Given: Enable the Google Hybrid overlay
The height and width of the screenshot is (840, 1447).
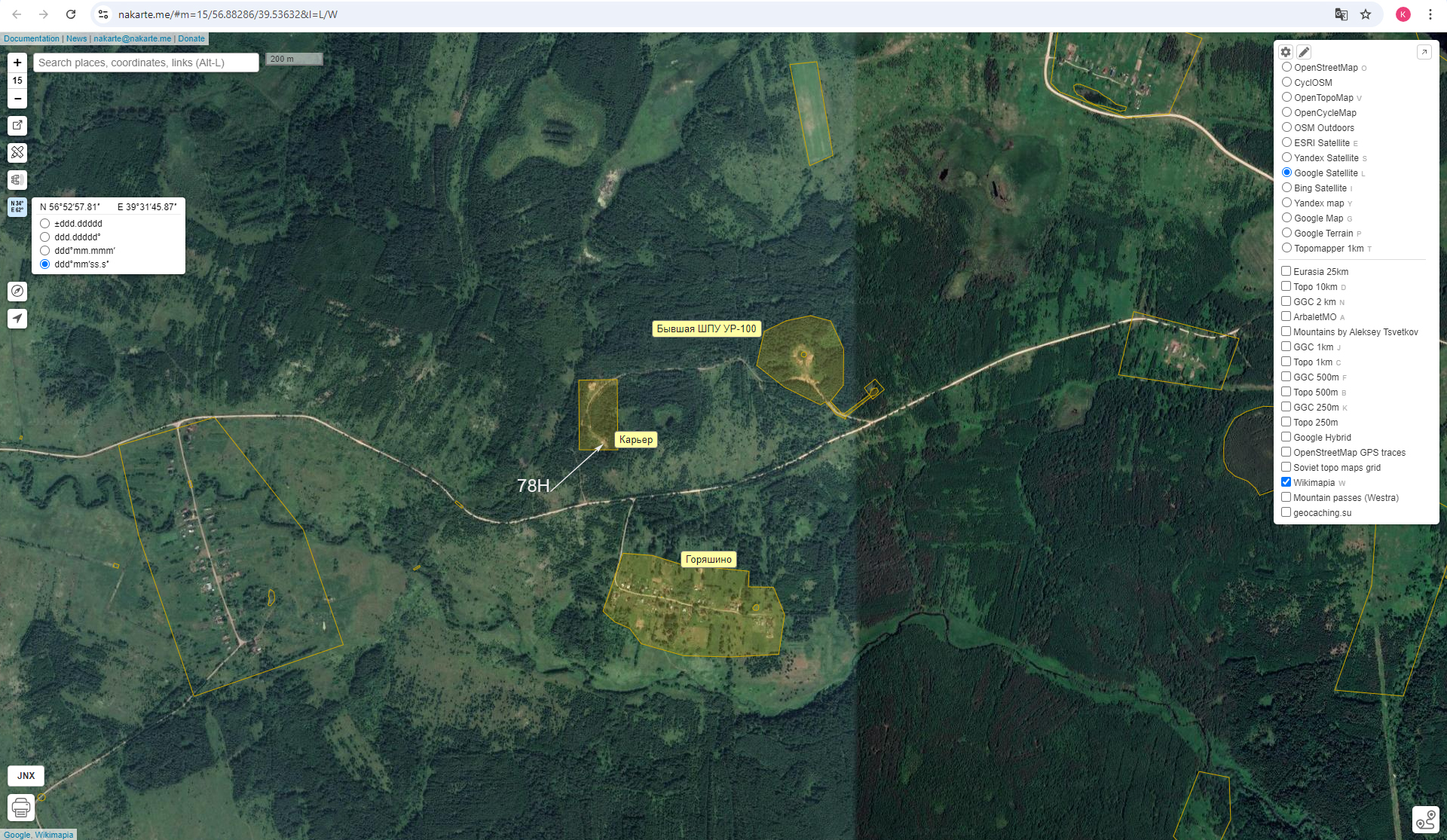Looking at the screenshot, I should (x=1286, y=437).
